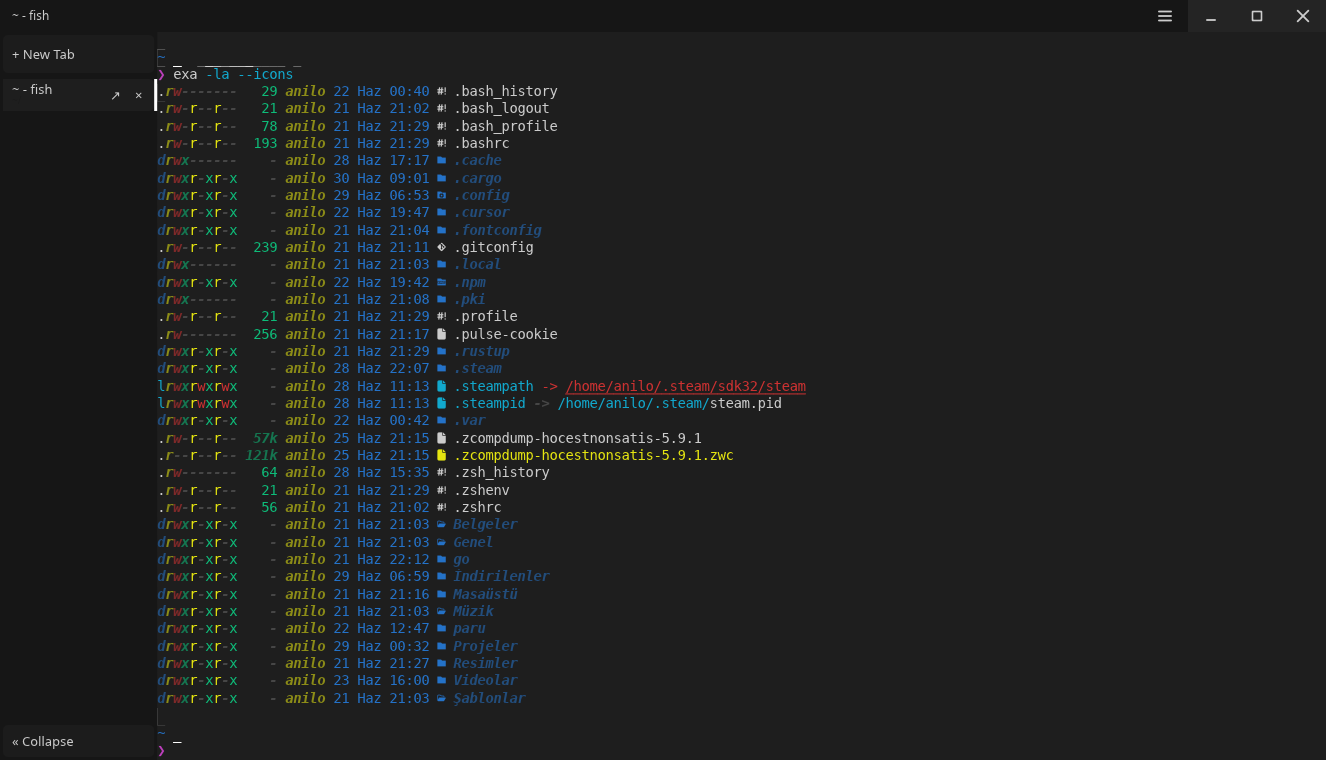The image size is (1326, 760).
Task: Click the file icon beside .pulse-cookie
Action: 441,334
